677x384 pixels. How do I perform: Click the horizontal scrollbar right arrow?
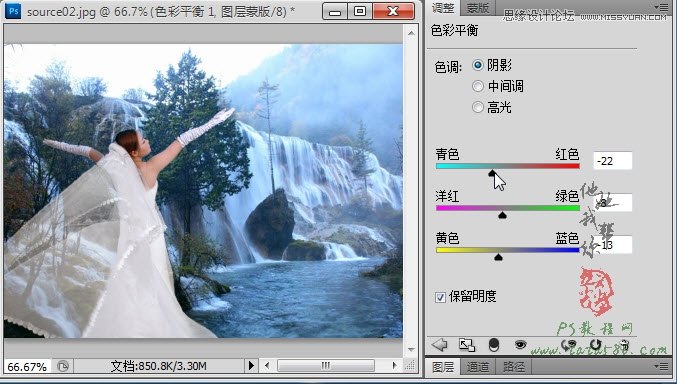[x=394, y=366]
